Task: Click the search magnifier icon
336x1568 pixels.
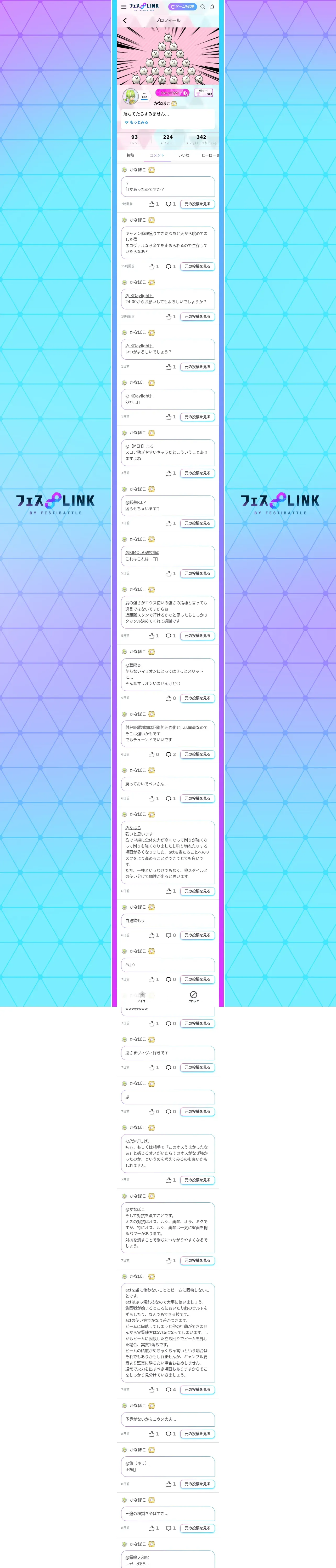Action: click(203, 7)
